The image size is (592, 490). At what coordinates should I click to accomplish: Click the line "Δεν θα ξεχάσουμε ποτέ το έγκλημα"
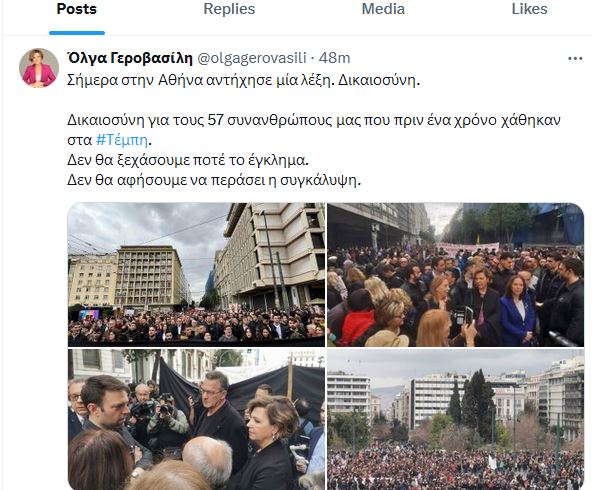click(188, 160)
